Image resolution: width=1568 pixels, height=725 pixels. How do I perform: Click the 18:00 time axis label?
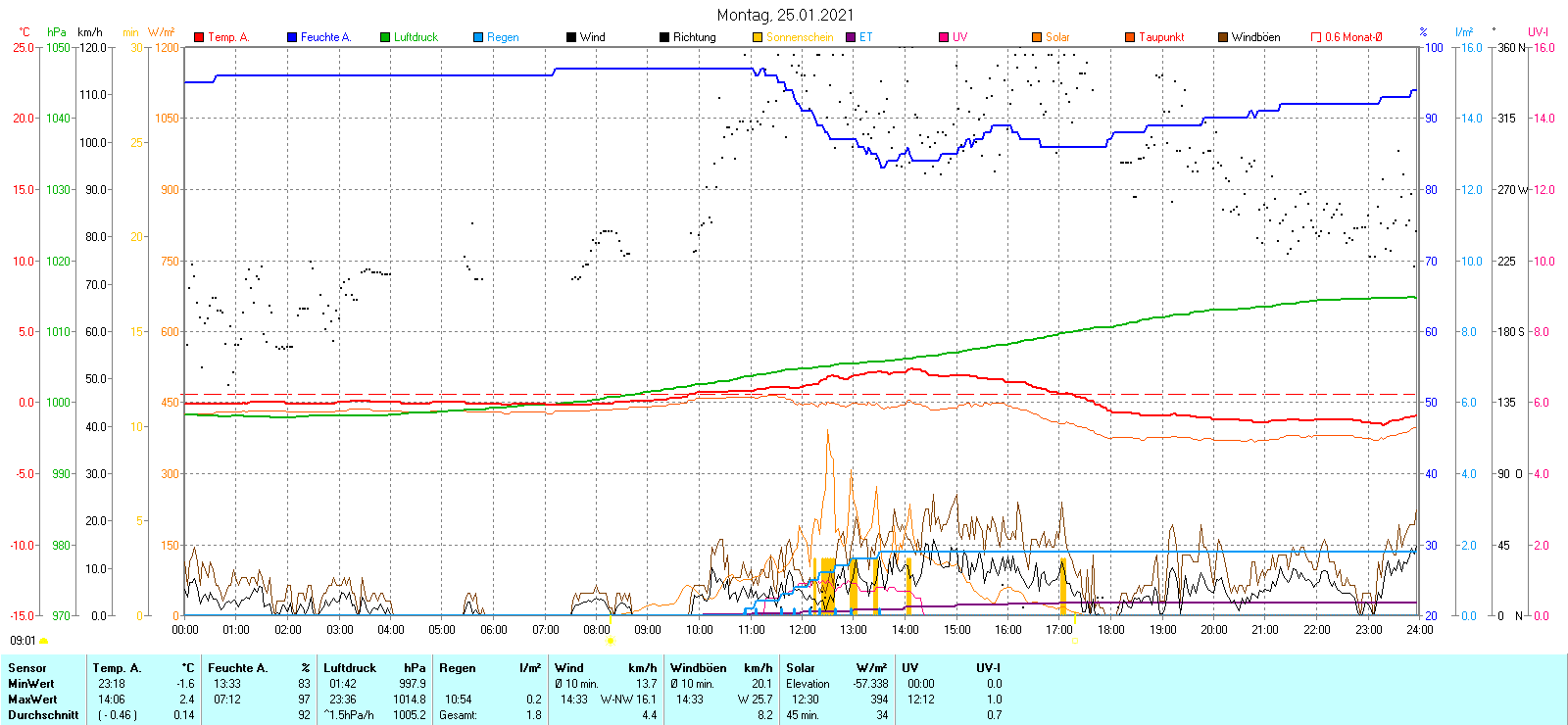(1110, 630)
